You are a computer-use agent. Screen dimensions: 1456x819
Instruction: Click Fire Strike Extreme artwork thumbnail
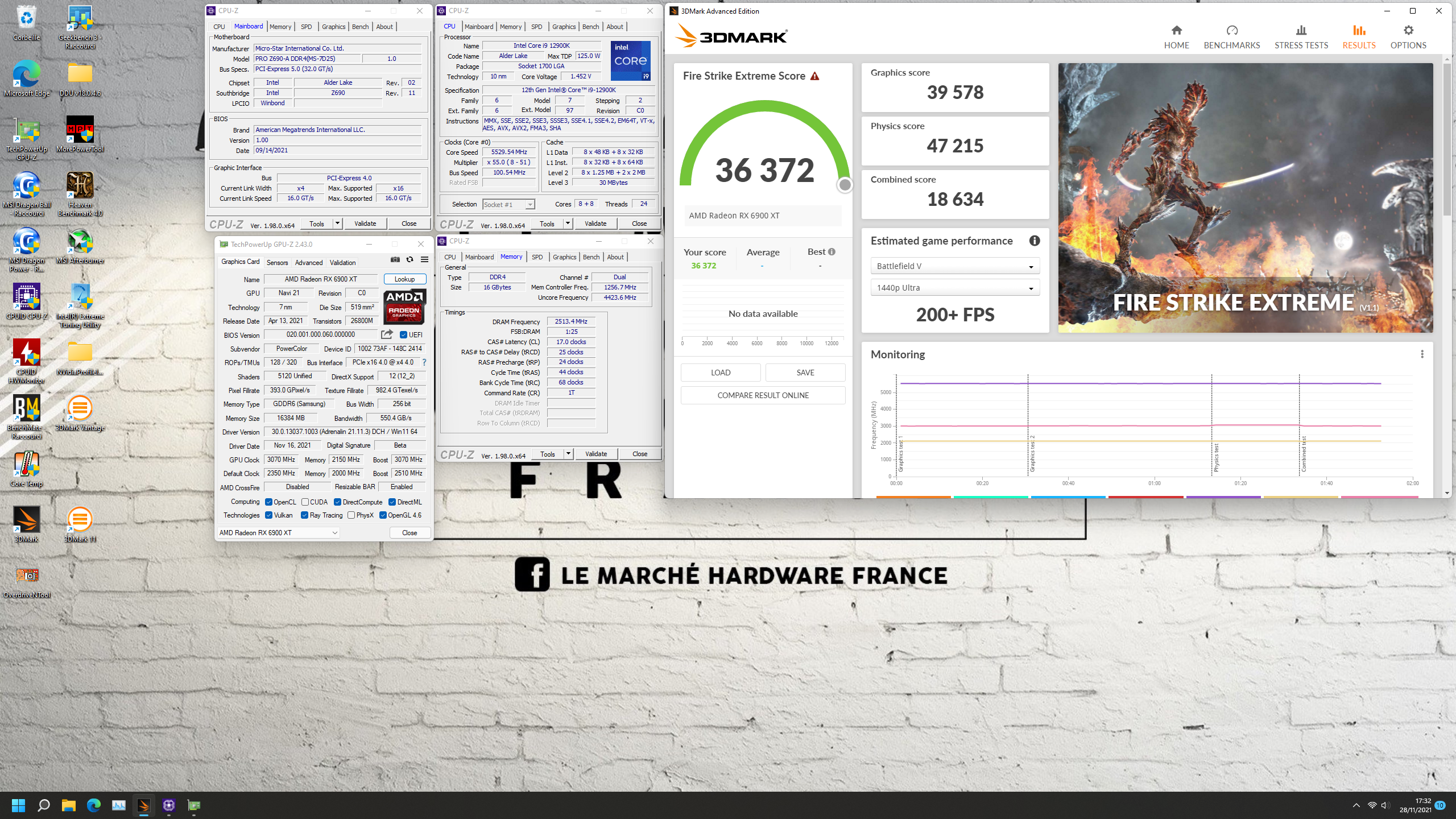click(1245, 198)
